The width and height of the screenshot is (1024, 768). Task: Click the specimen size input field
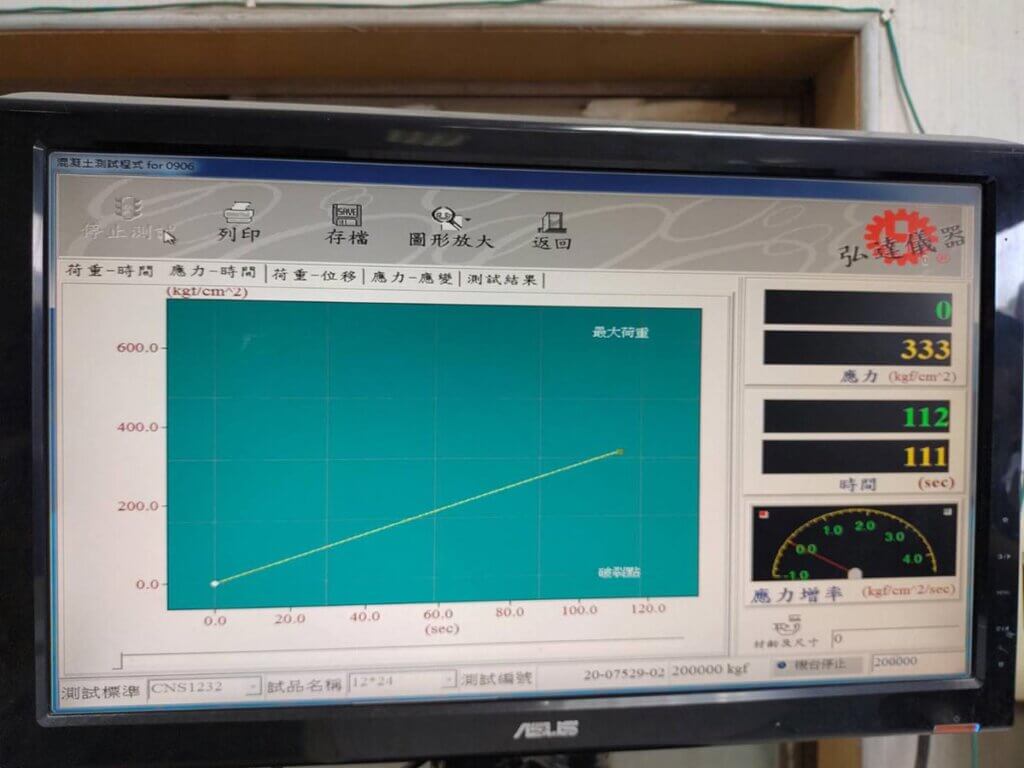tap(893, 638)
